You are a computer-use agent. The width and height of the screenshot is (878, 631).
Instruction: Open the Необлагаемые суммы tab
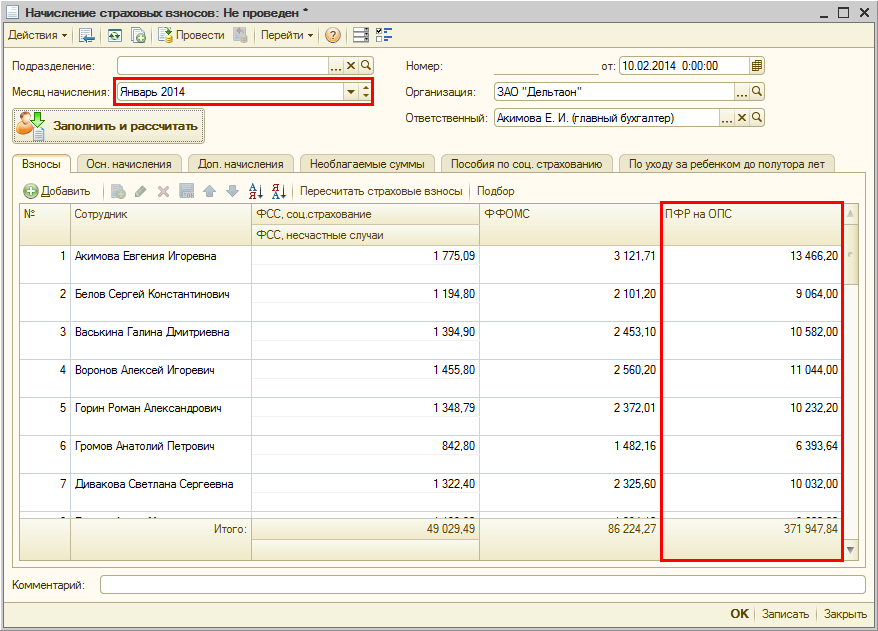tap(367, 164)
